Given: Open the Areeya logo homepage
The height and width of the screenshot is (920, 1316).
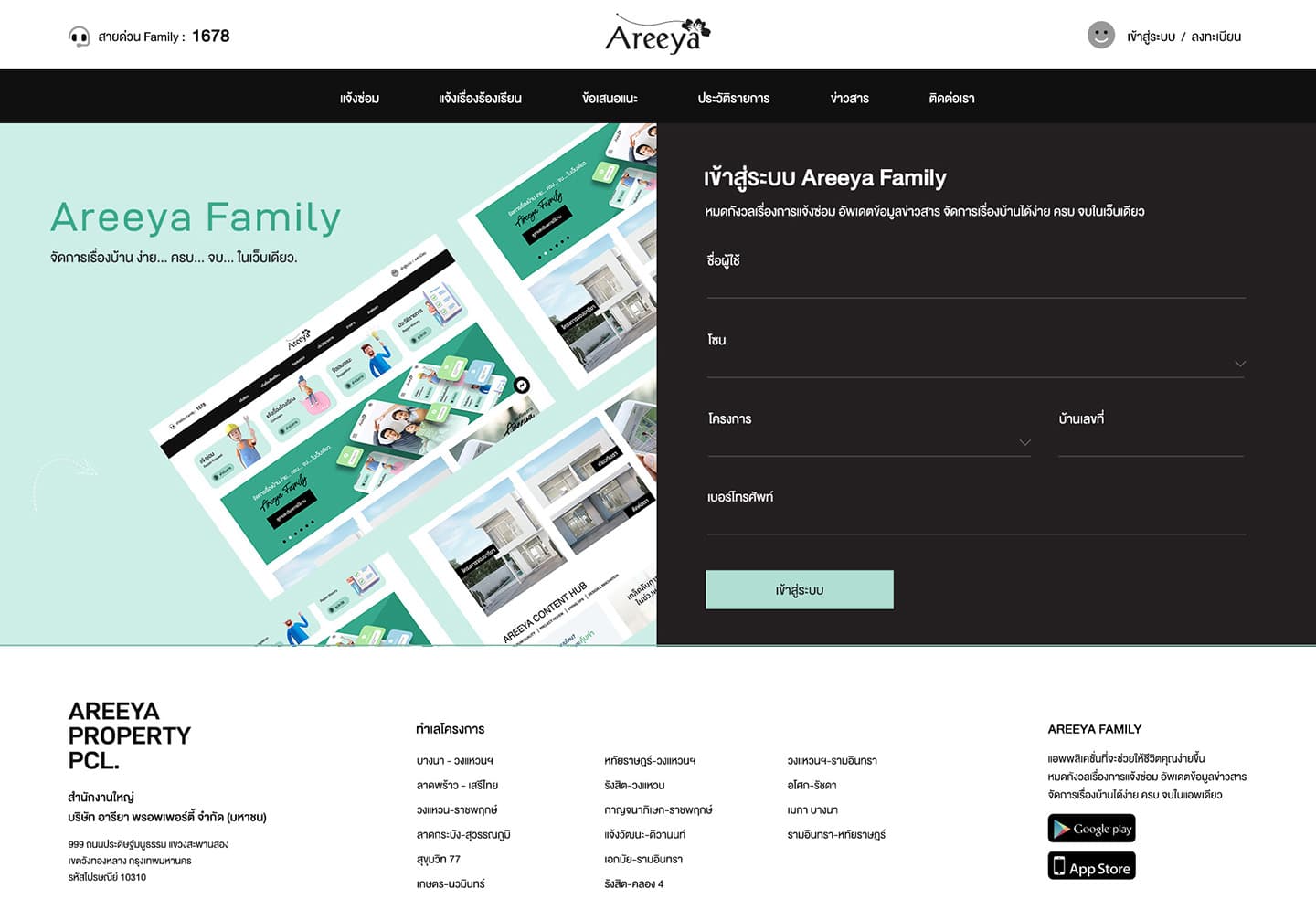Looking at the screenshot, I should coord(657,35).
